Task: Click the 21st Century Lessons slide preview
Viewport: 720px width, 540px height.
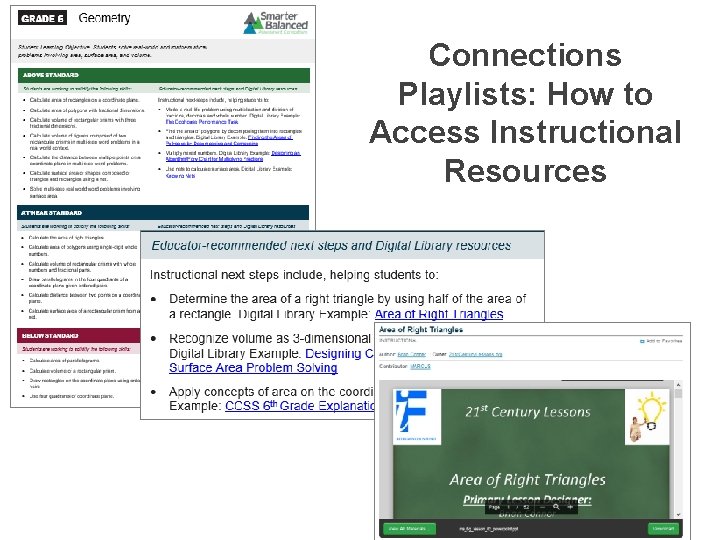Action: (x=531, y=452)
